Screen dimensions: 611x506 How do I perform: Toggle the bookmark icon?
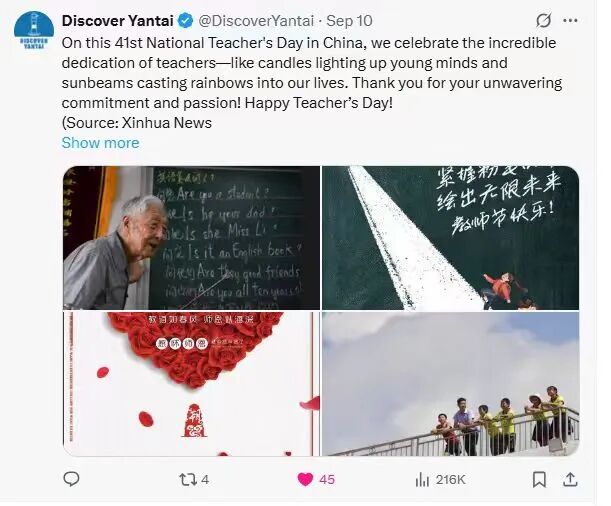coord(539,480)
